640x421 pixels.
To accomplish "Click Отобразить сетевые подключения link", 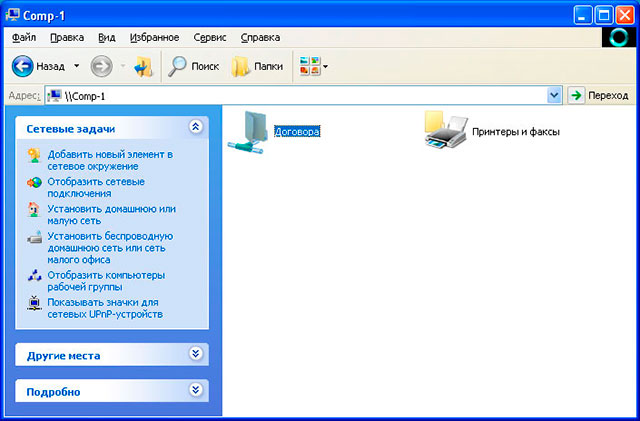I will click(96, 187).
